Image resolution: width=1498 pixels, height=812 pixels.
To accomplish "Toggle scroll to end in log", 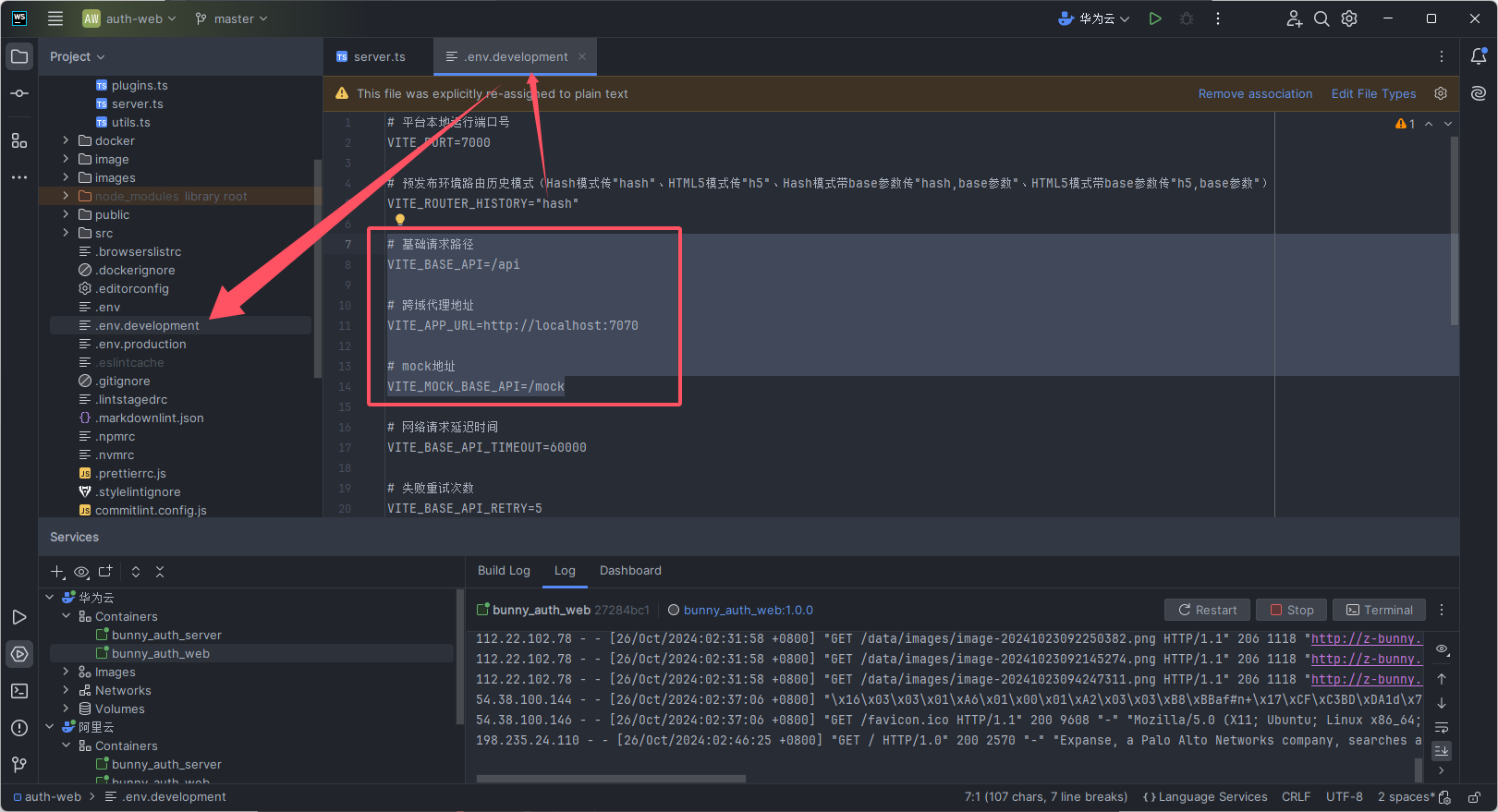I will [x=1442, y=750].
